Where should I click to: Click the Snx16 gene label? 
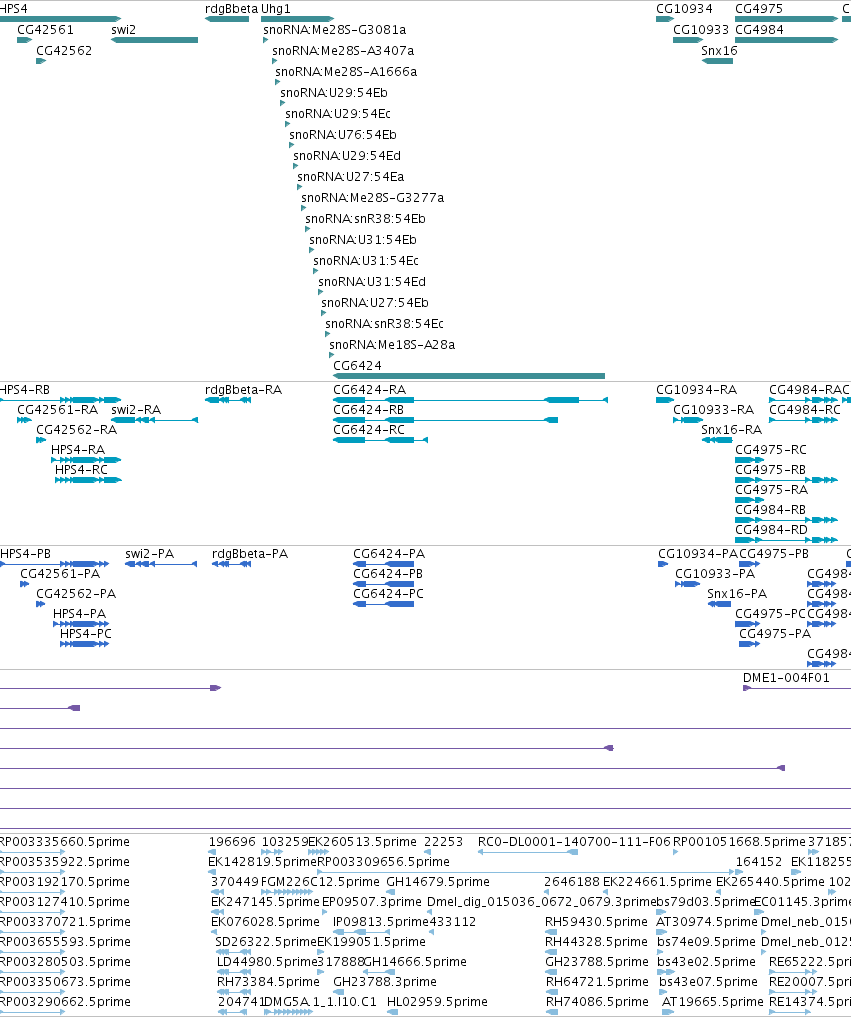(x=719, y=51)
